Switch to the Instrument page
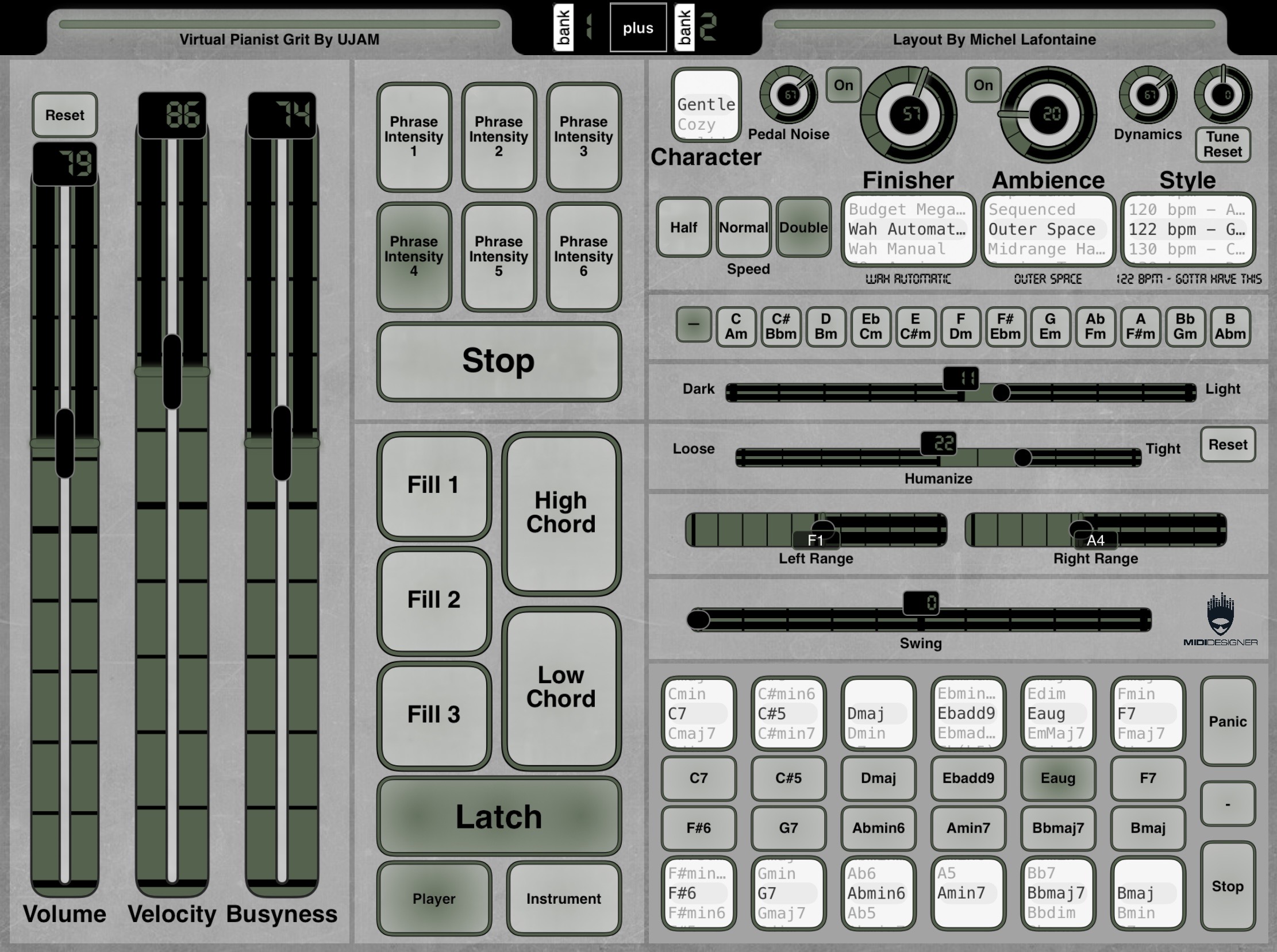The width and height of the screenshot is (1277, 952). (564, 899)
